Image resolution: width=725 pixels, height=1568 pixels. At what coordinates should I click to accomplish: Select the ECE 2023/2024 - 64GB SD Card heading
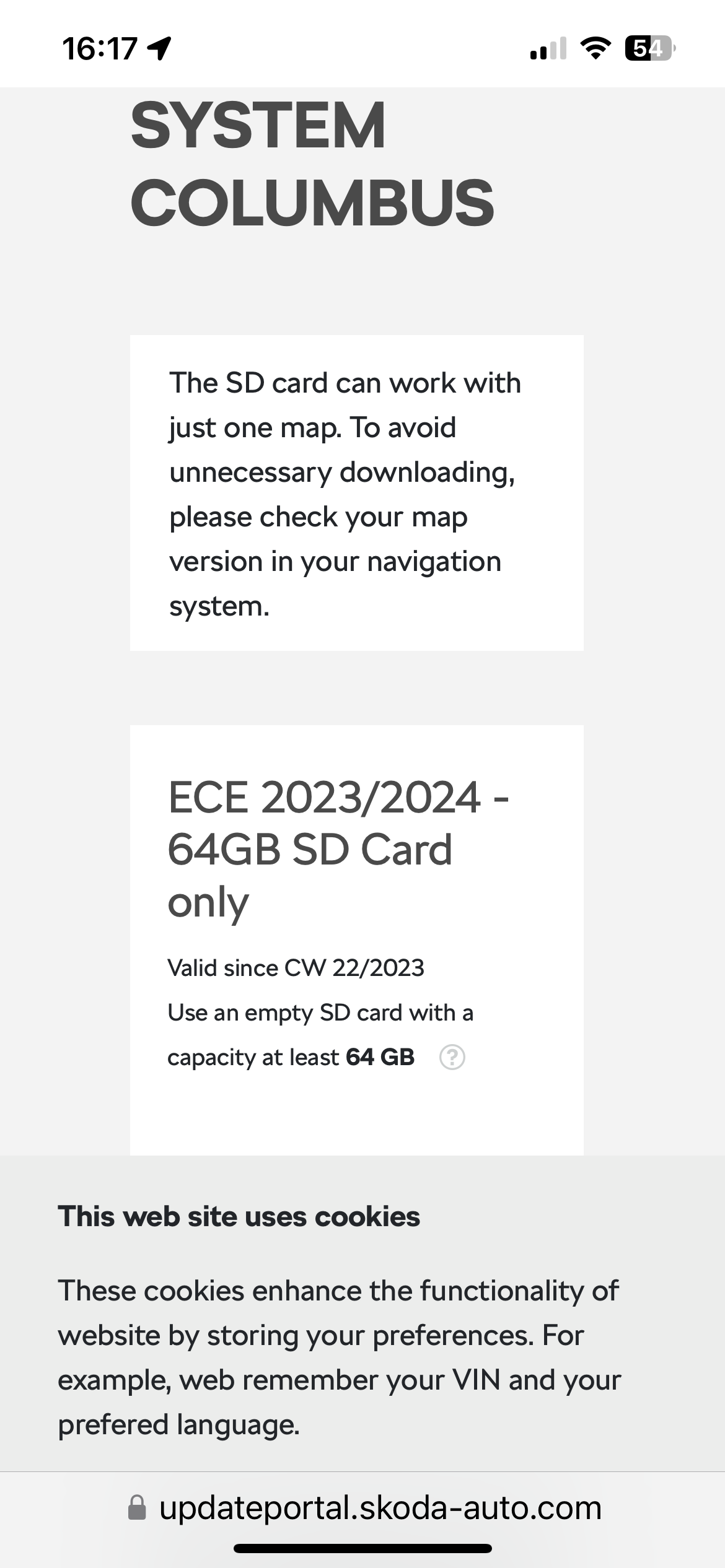[x=338, y=849]
